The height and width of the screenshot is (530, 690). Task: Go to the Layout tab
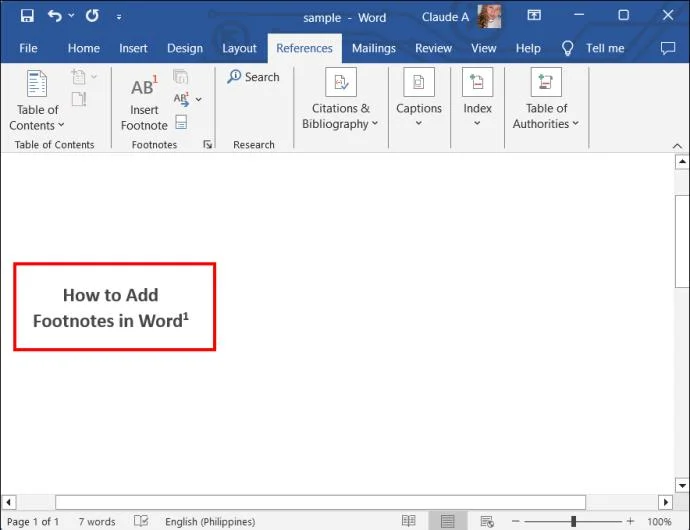(239, 48)
